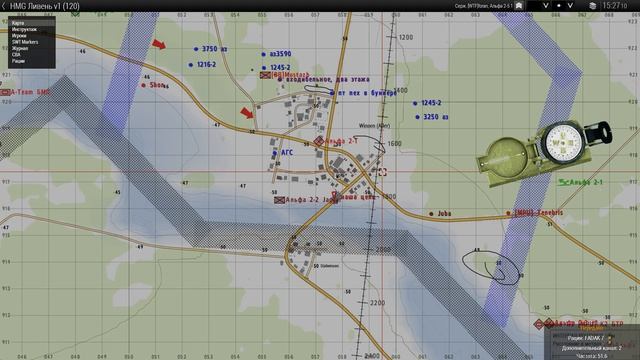
Task: Click the 1200 range label on the ruler
Action: click(x=406, y=37)
